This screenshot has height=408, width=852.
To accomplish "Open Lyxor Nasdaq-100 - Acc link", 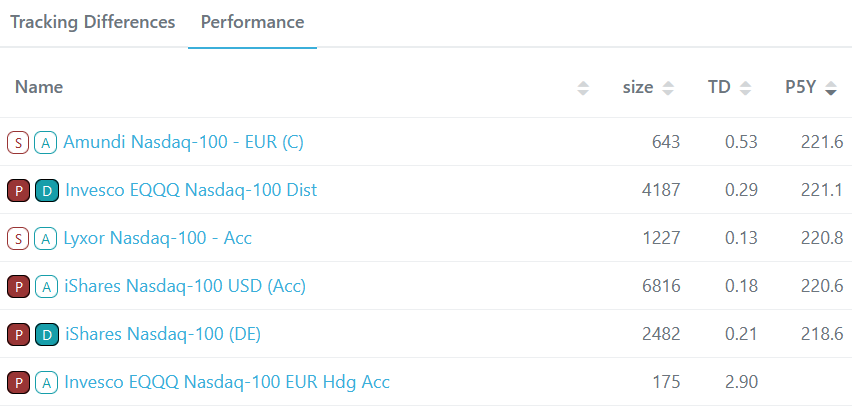I will click(x=157, y=238).
